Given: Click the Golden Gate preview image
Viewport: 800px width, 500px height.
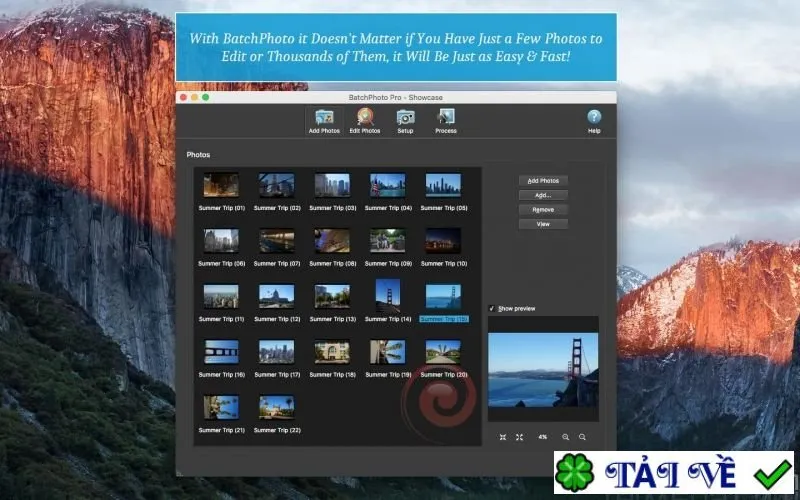Looking at the screenshot, I should (543, 370).
